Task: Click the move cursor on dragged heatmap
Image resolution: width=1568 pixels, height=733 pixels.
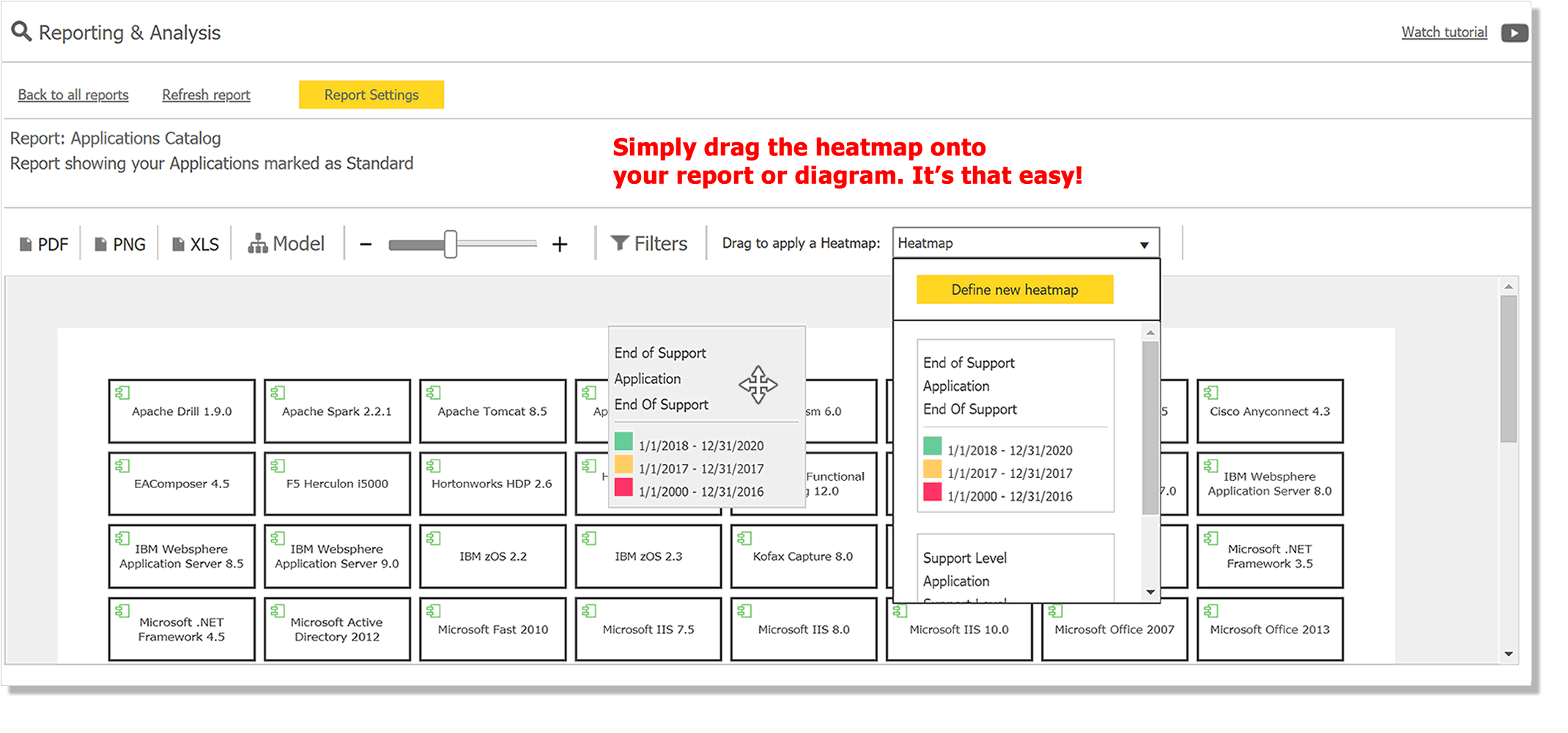Action: coord(758,384)
